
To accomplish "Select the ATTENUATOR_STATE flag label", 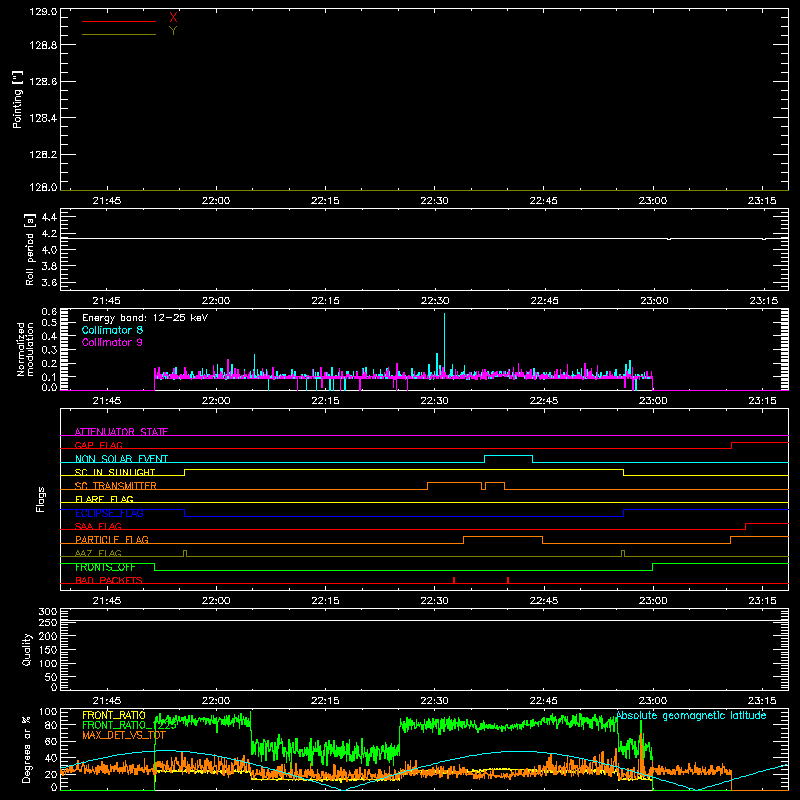I will point(121,432).
